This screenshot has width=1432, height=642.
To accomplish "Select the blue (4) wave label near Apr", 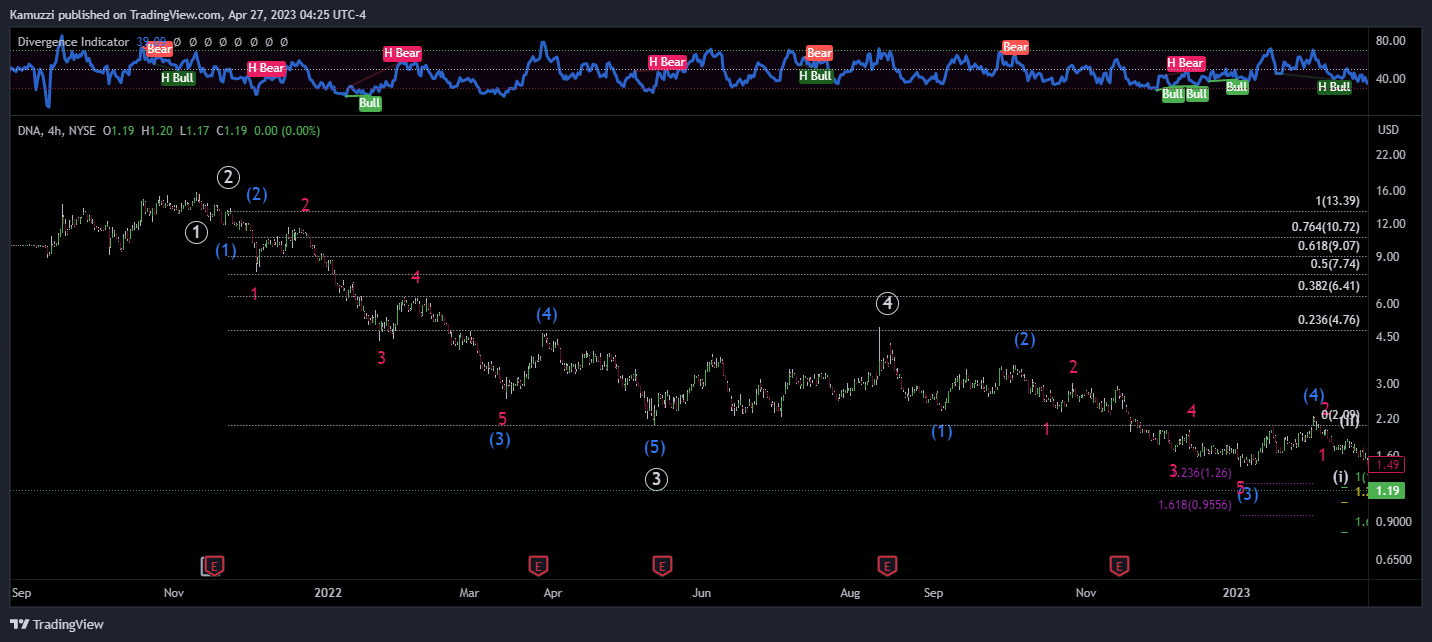I will (546, 314).
